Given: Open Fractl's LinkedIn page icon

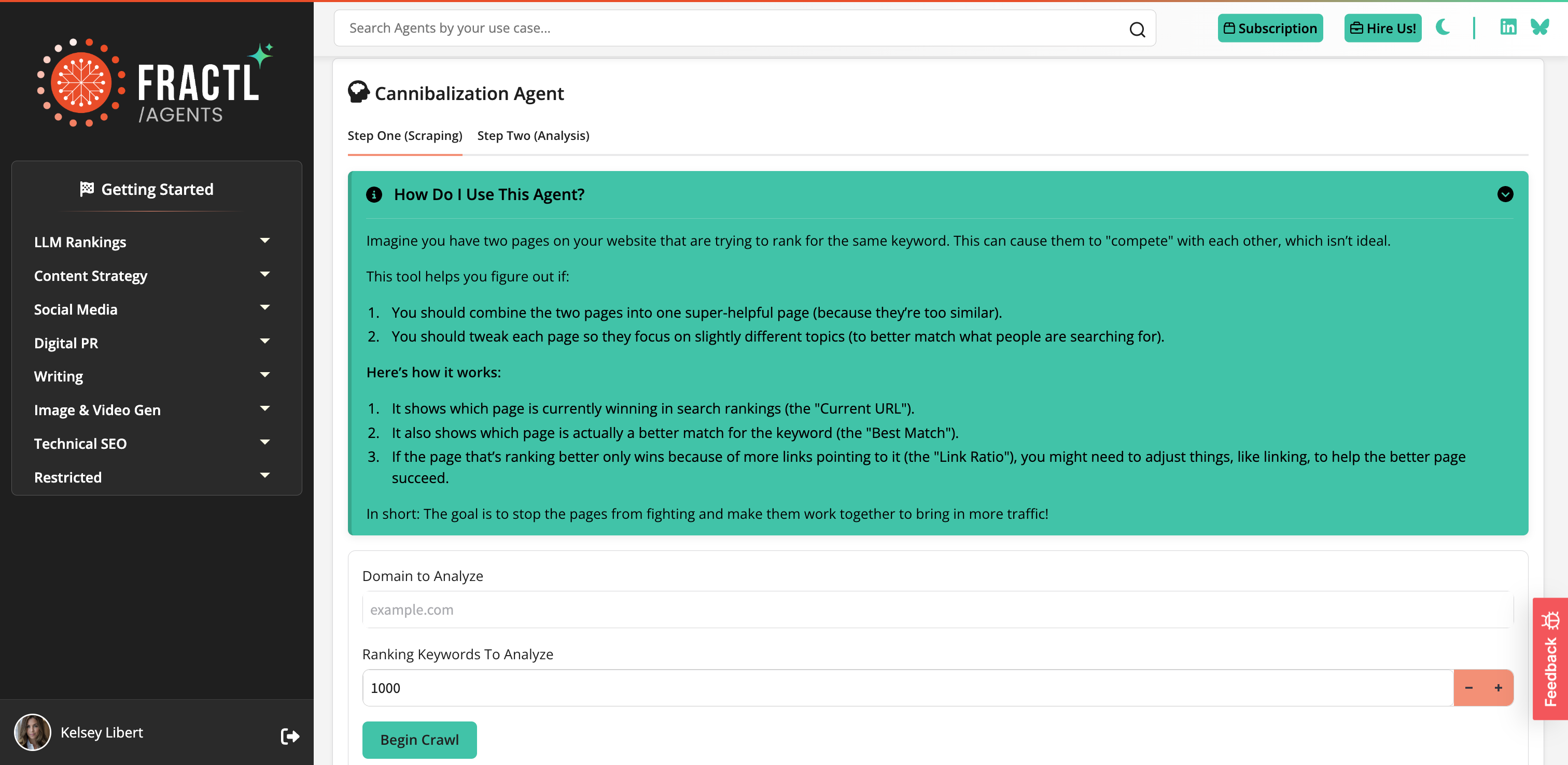Looking at the screenshot, I should [1508, 27].
